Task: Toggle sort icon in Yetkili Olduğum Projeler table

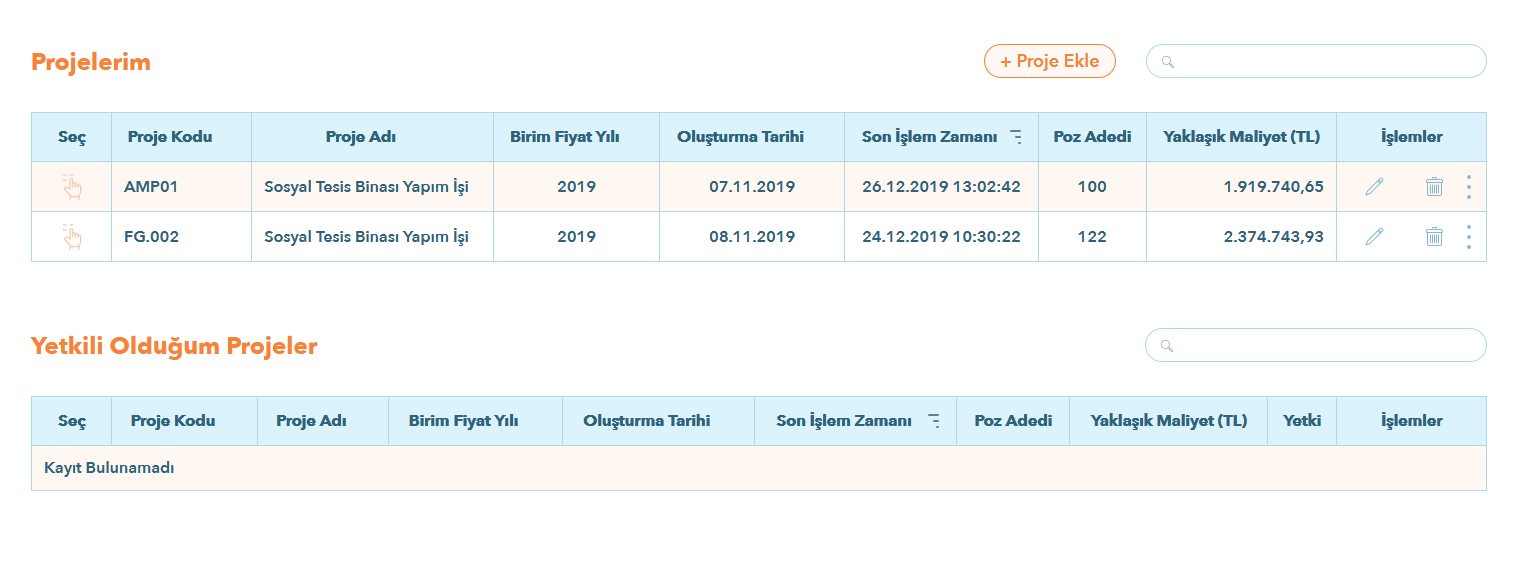Action: (935, 421)
